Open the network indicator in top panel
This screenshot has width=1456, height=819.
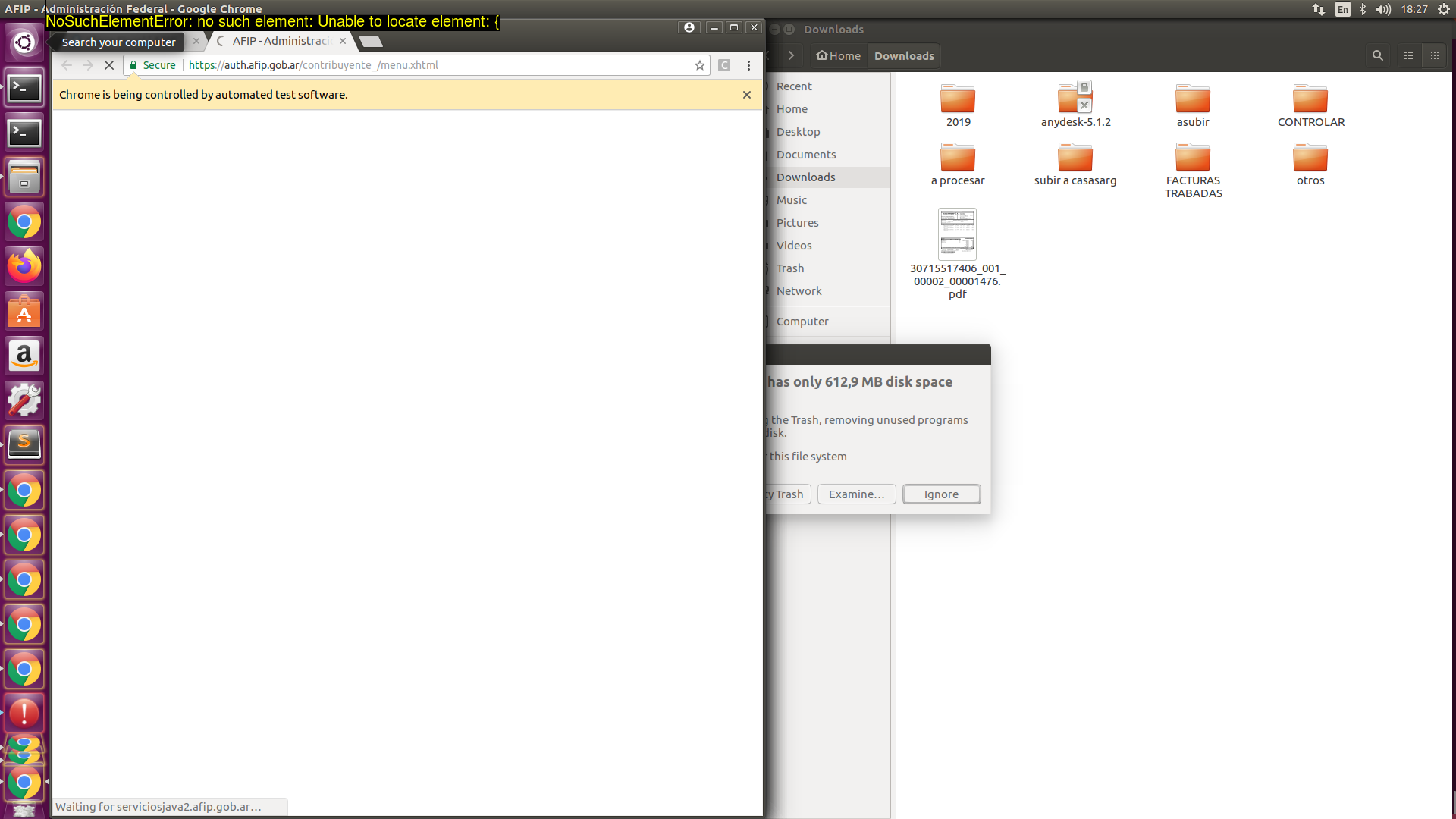tap(1319, 9)
